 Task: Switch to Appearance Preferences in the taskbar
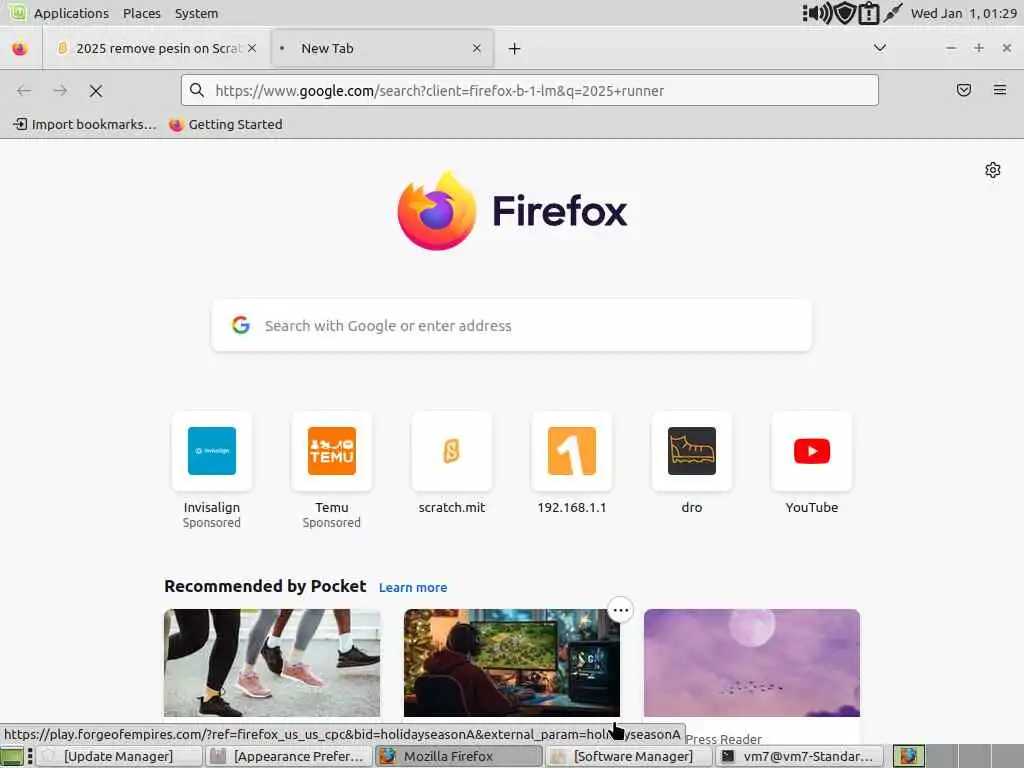pyautogui.click(x=289, y=756)
